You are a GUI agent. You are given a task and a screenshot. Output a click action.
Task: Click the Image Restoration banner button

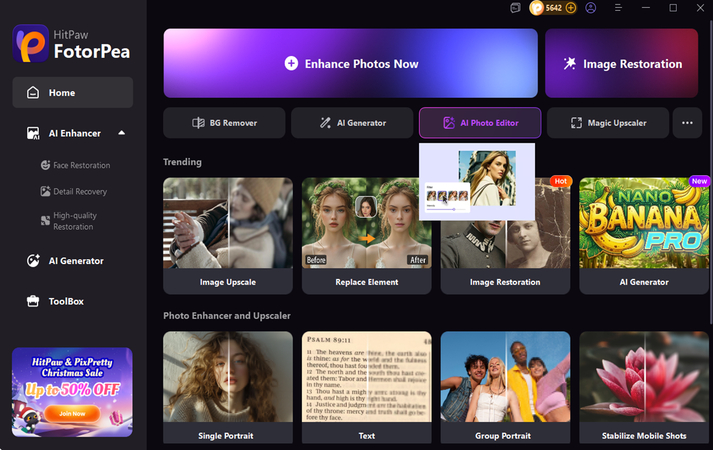(x=622, y=63)
